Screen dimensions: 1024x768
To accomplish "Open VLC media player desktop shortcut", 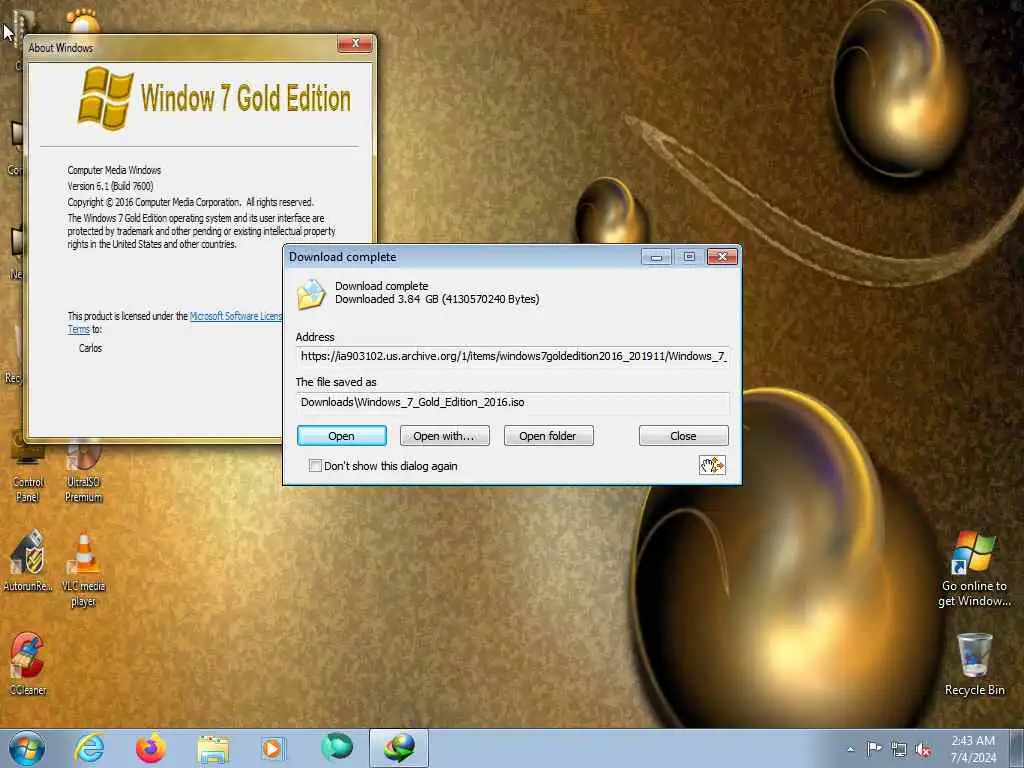I will 84,571.
